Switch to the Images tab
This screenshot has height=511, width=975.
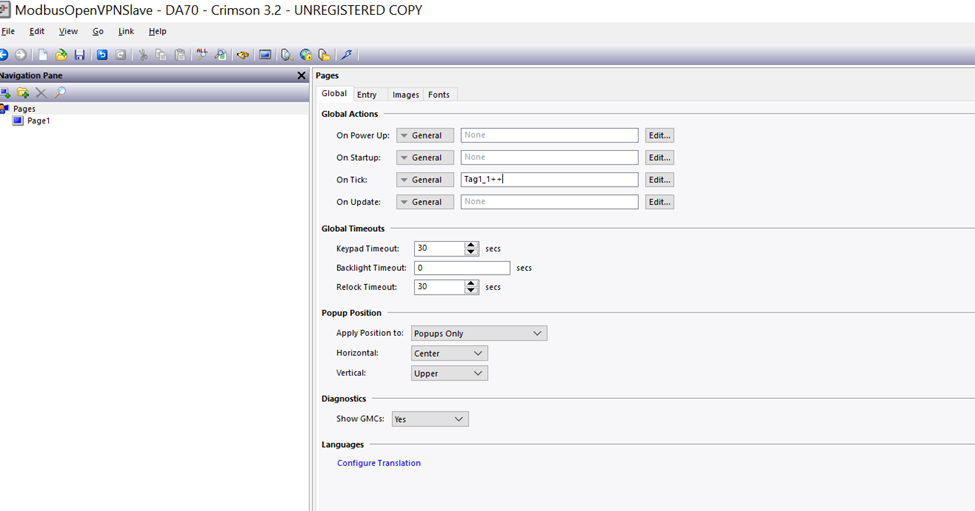coord(405,94)
